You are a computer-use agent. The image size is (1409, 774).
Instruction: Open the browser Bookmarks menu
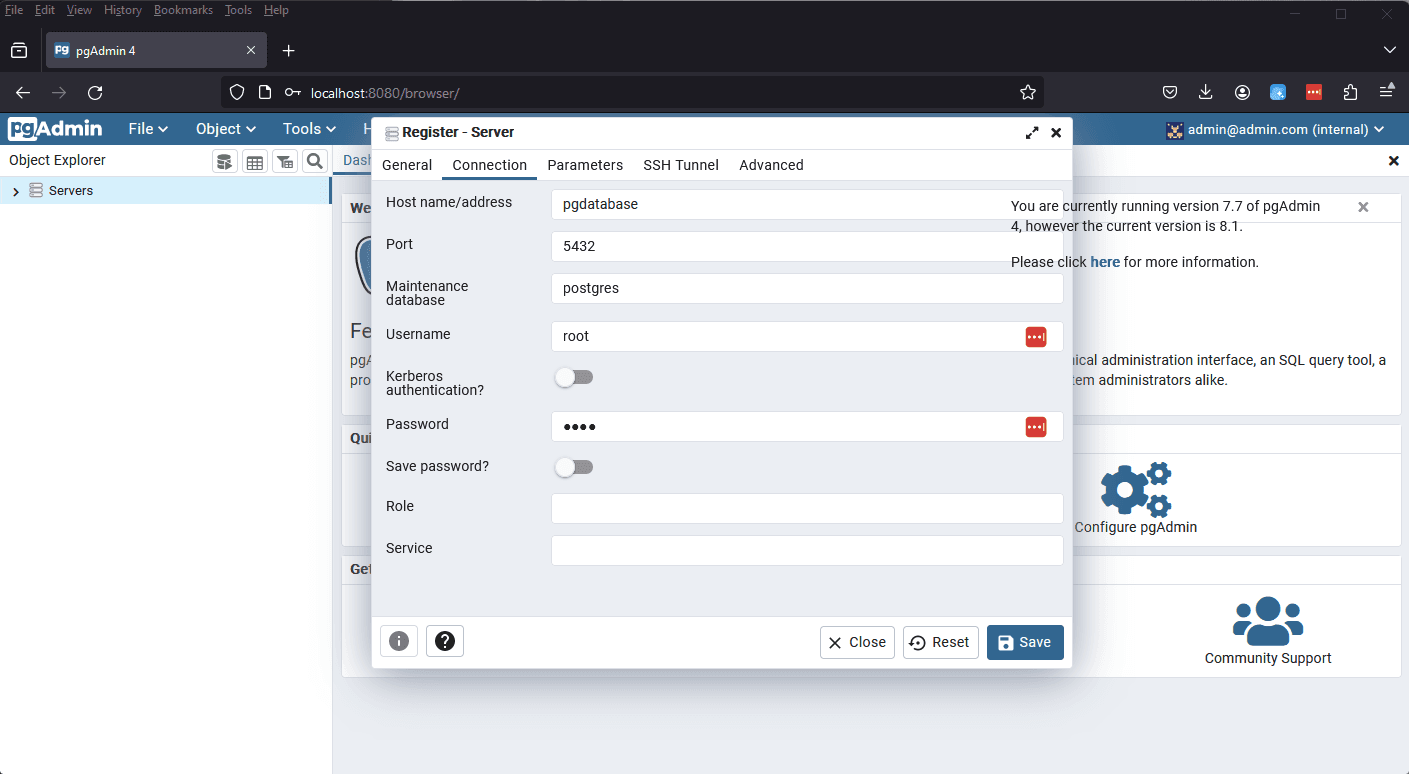click(183, 10)
